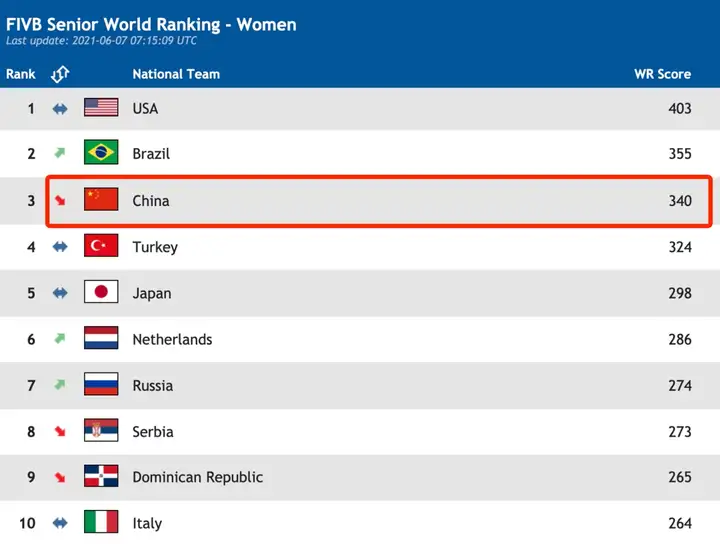Click the Turkey flag icon

[x=101, y=245]
